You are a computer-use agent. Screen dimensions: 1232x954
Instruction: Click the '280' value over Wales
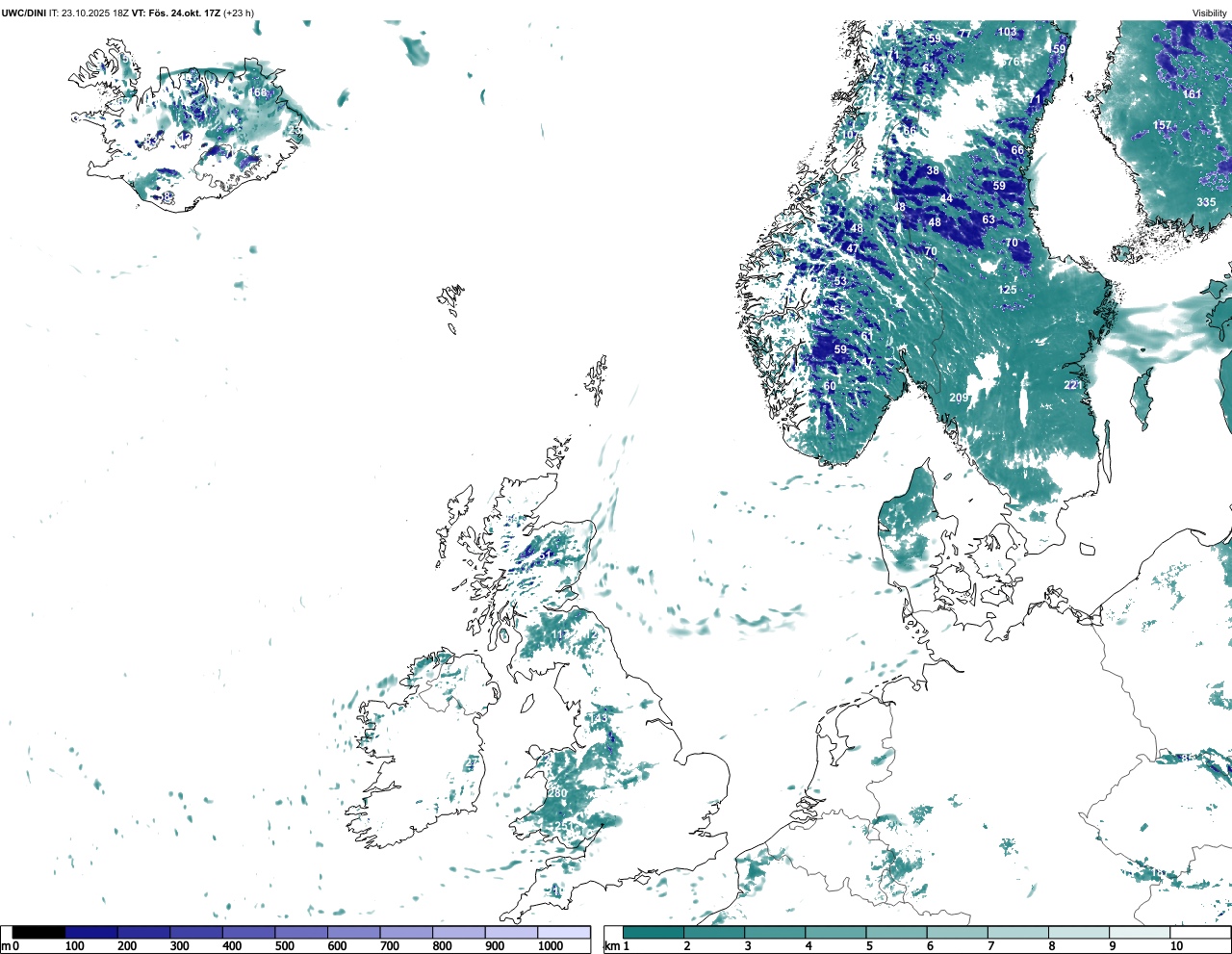557,793
